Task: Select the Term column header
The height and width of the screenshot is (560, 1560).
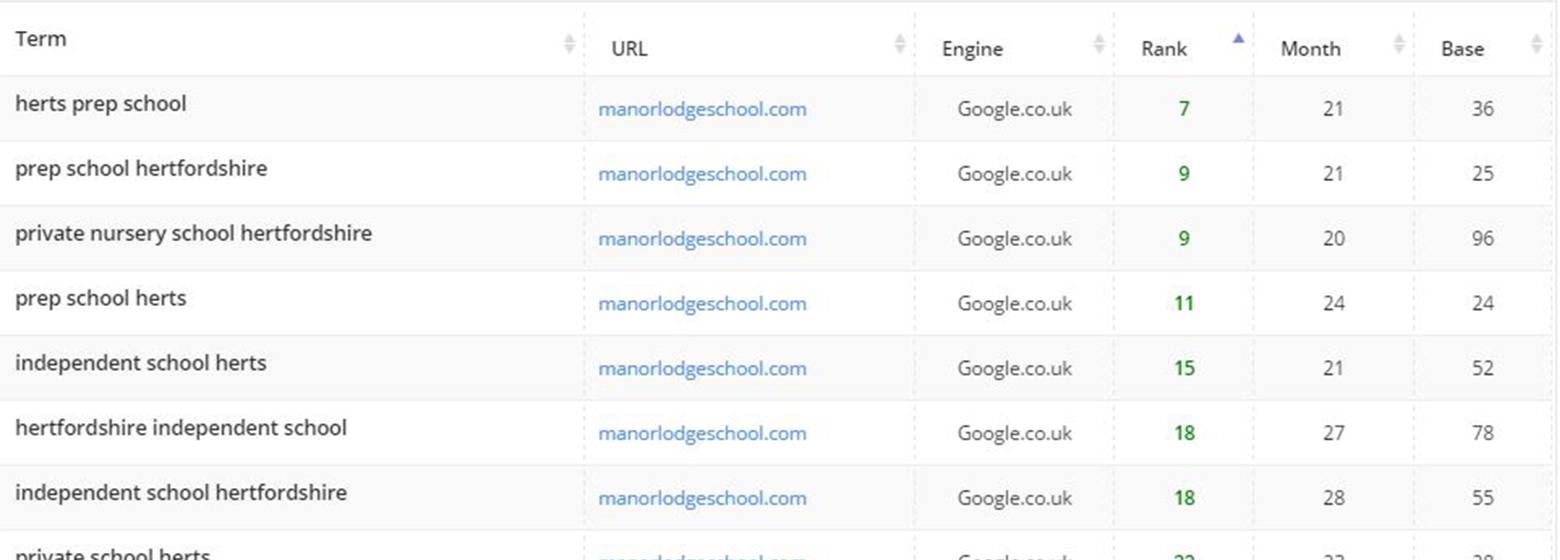Action: pyautogui.click(x=41, y=39)
